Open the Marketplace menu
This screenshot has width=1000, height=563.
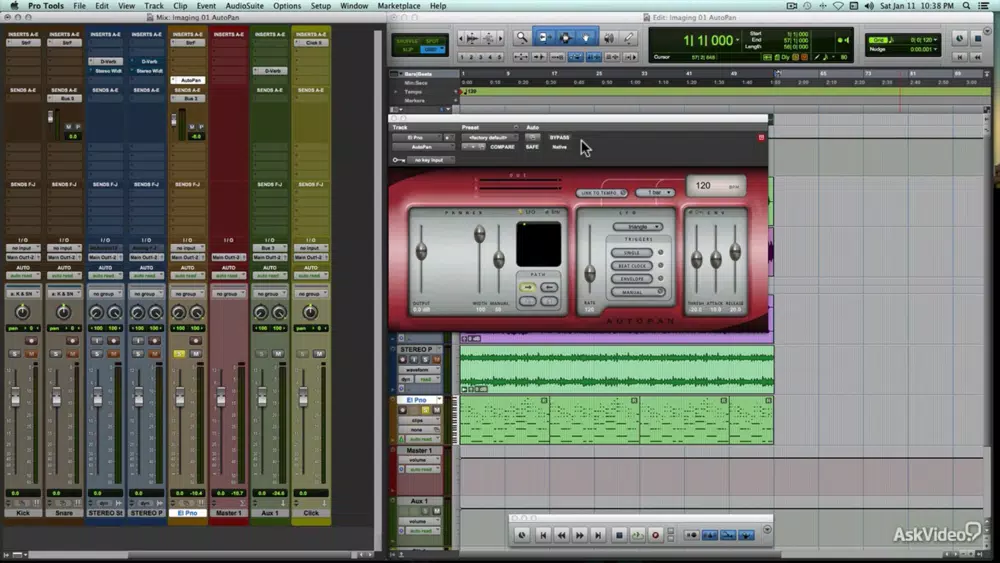point(399,6)
